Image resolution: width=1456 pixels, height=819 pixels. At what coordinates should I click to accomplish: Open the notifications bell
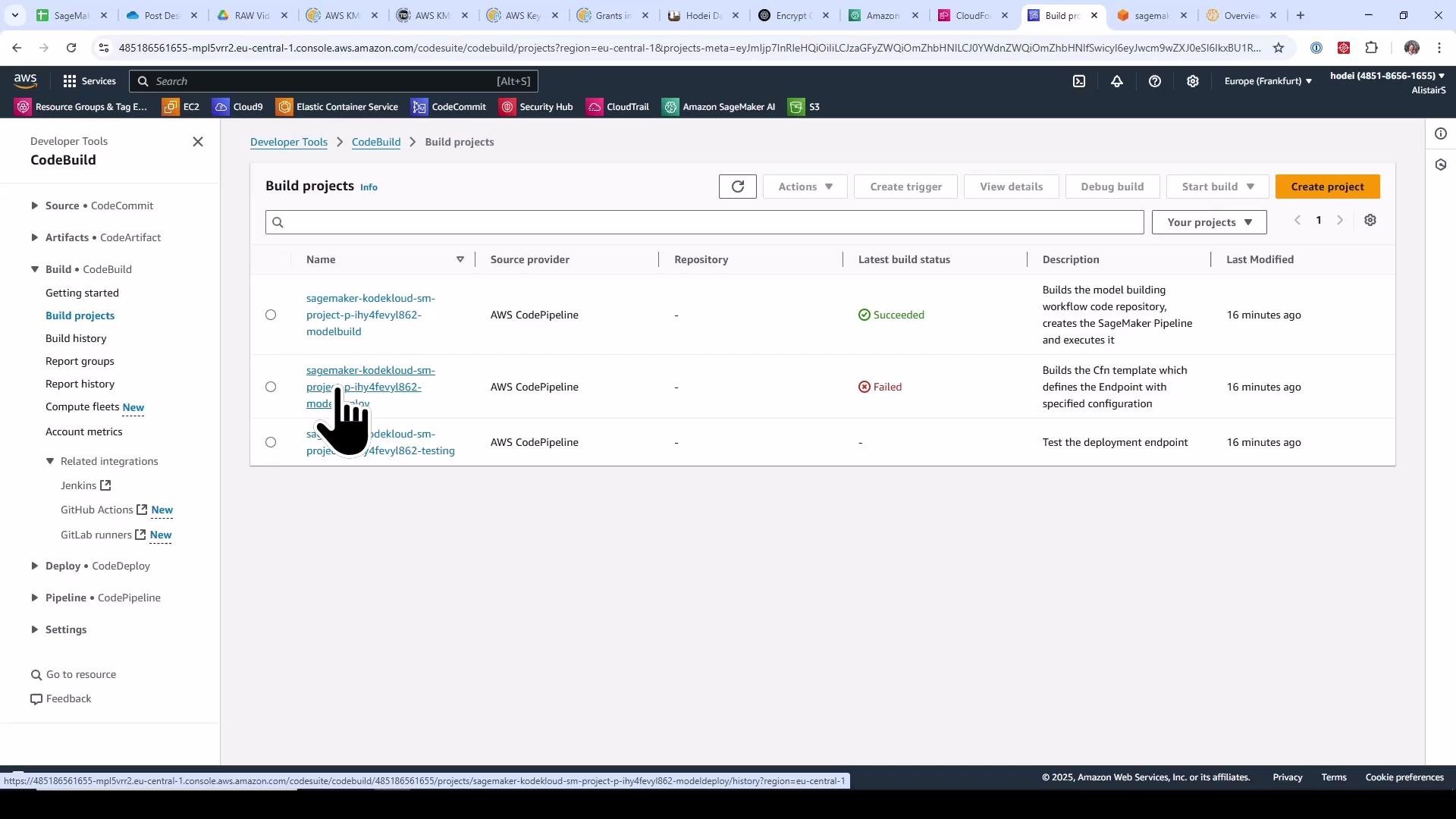(x=1117, y=81)
